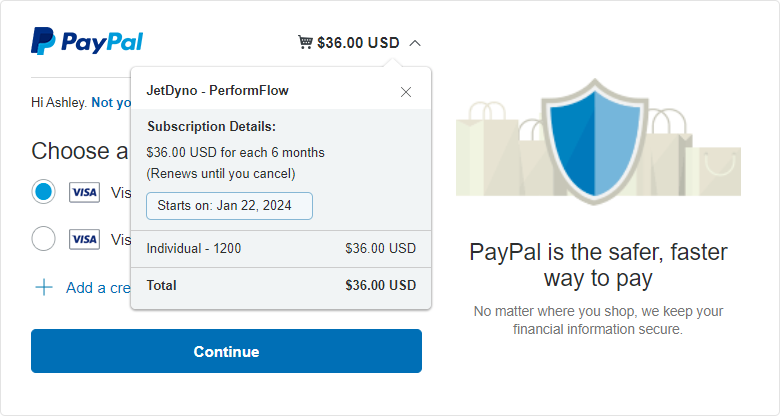Click the blue security shield illustration

[594, 141]
